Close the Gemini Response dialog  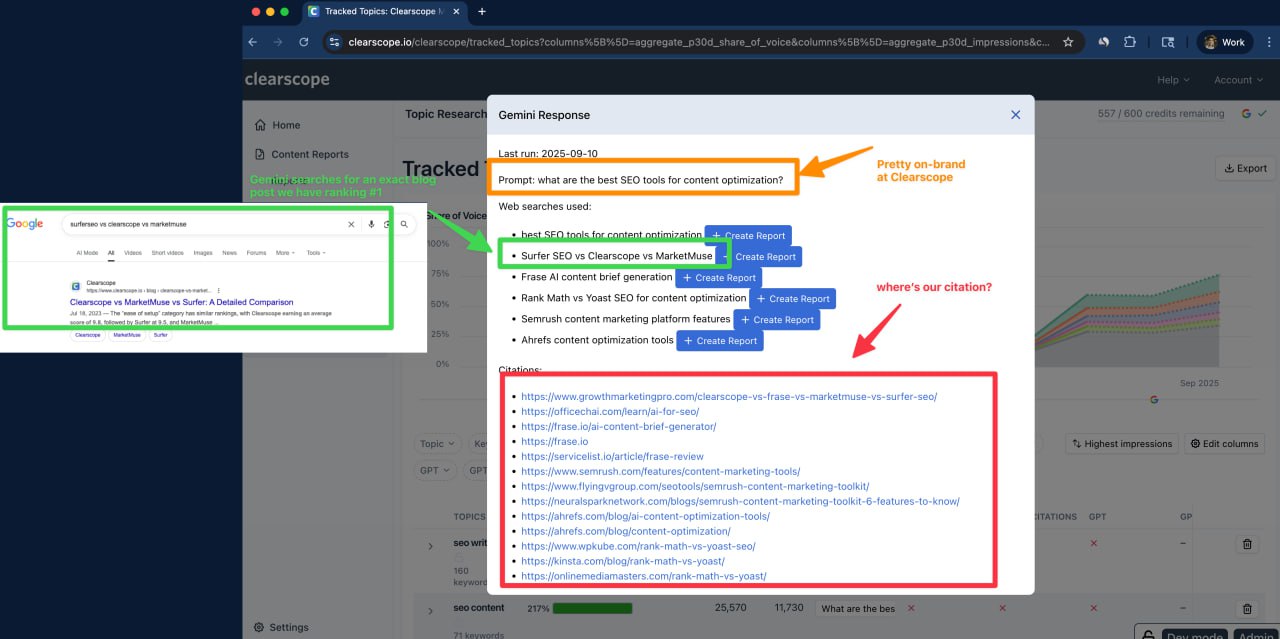click(x=1015, y=115)
